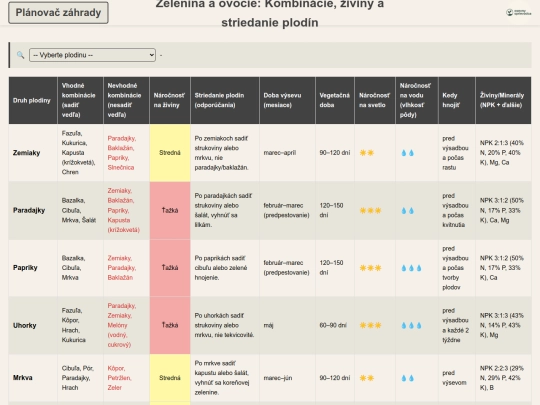Click the yellow Stredná cell for Zemiaky
The width and height of the screenshot is (540, 405).
click(x=170, y=153)
